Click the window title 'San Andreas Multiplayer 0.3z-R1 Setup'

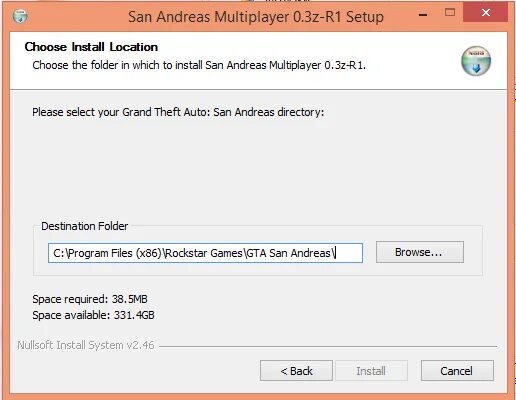click(256, 17)
